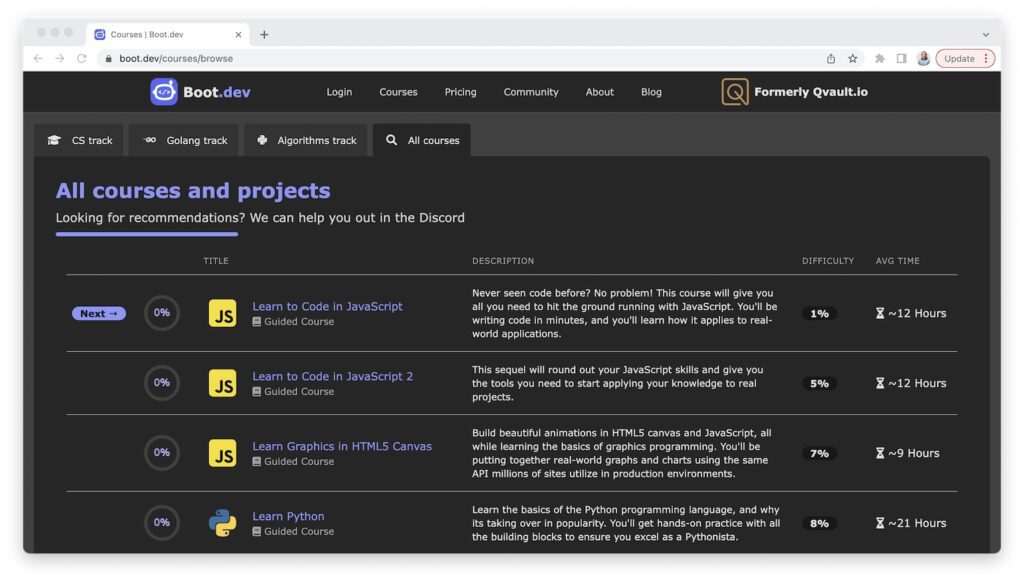This screenshot has width=1024, height=582.
Task: Switch to the CS track tab
Action: tap(79, 140)
